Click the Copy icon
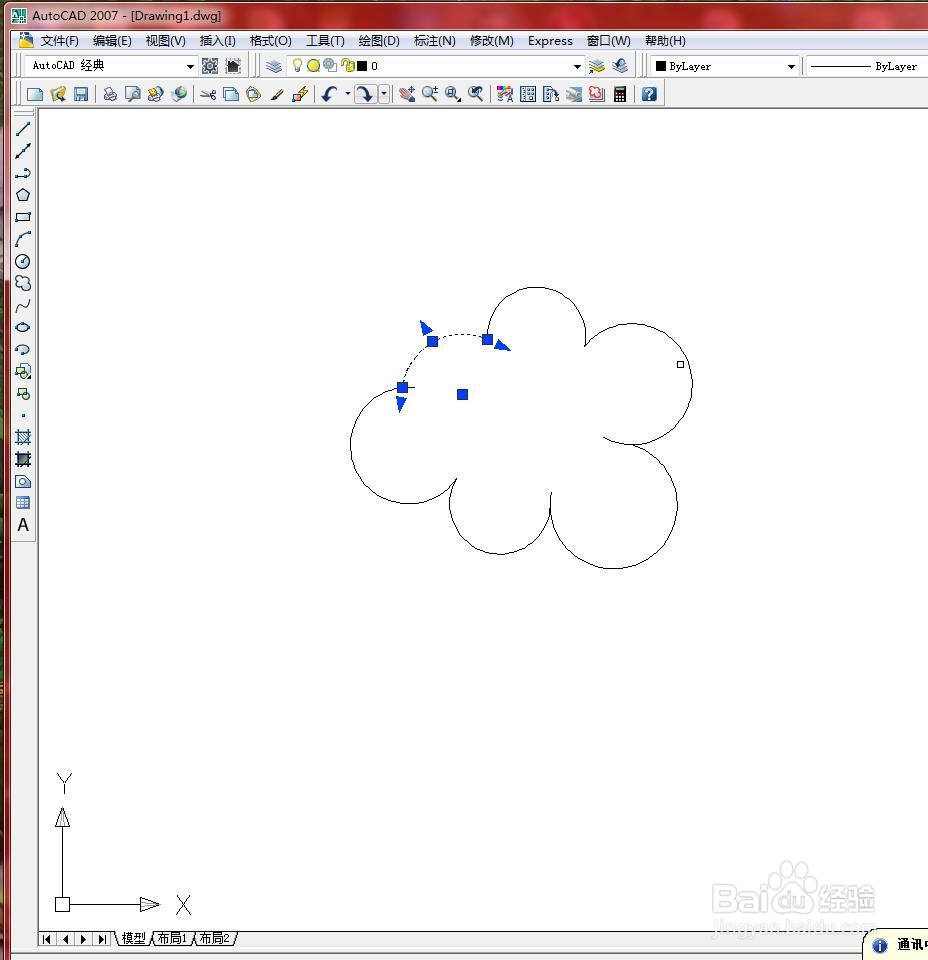 231,94
